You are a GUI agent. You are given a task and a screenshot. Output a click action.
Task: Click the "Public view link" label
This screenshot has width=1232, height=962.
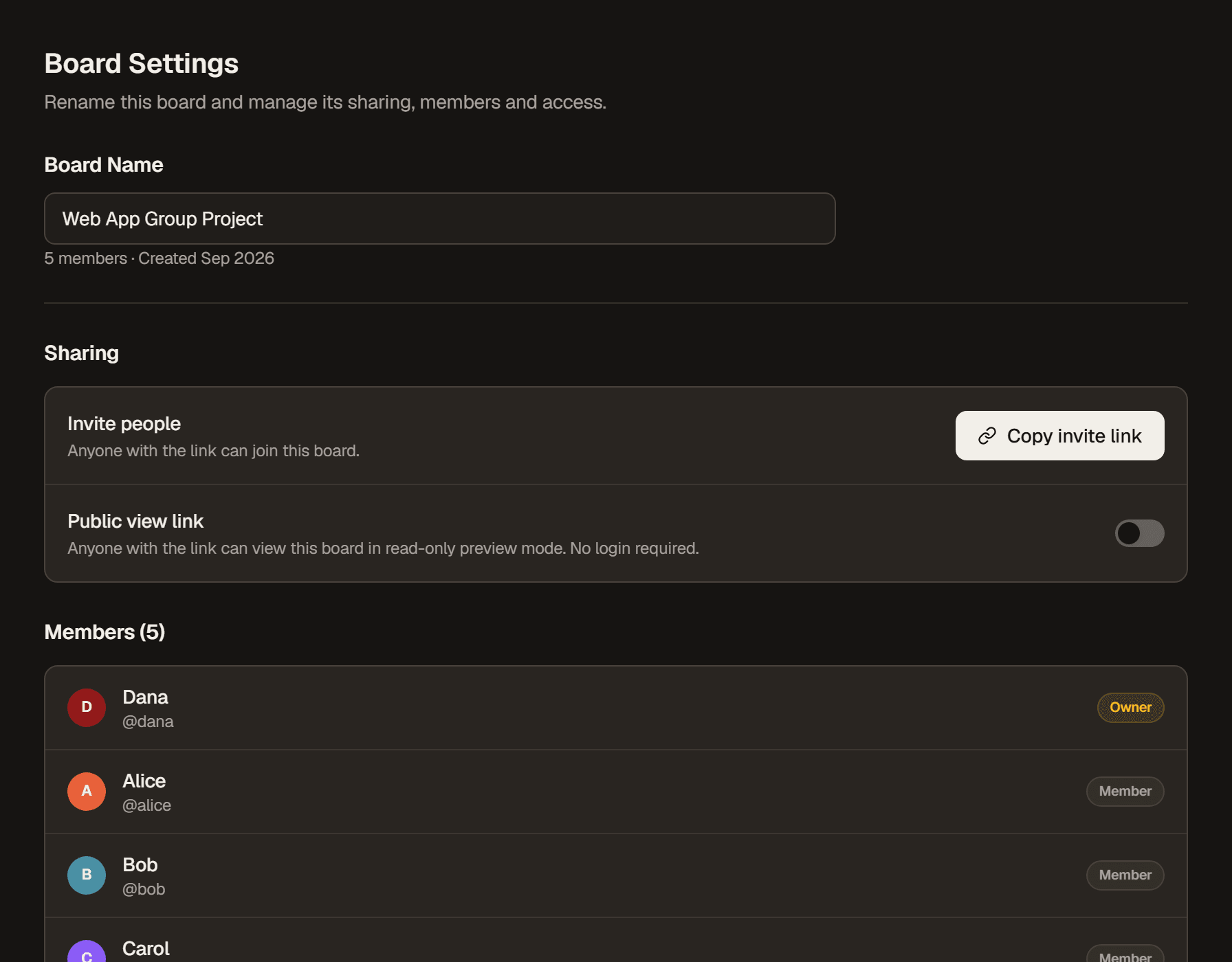[x=135, y=522]
